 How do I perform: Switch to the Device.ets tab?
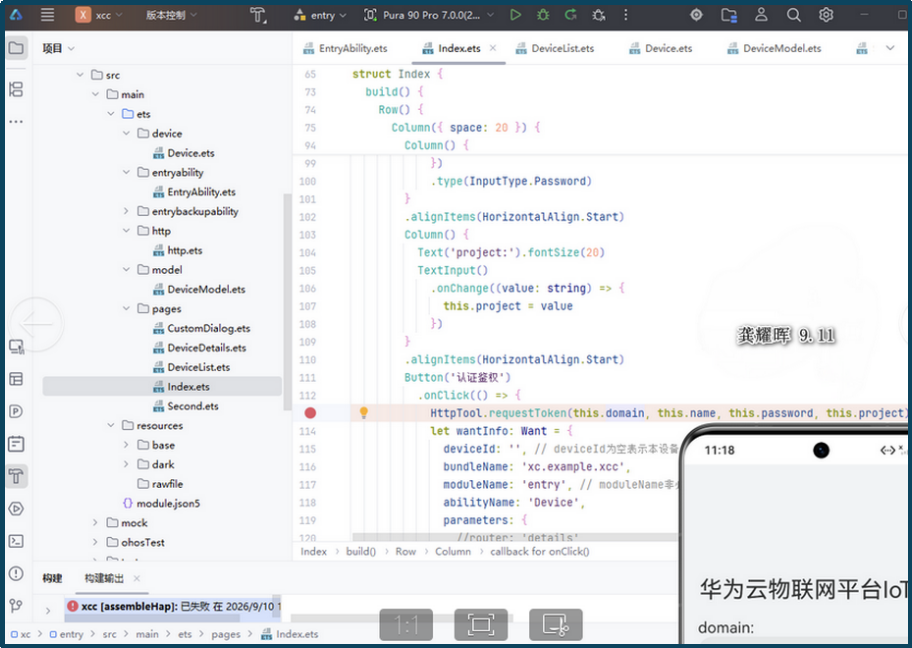coord(661,48)
